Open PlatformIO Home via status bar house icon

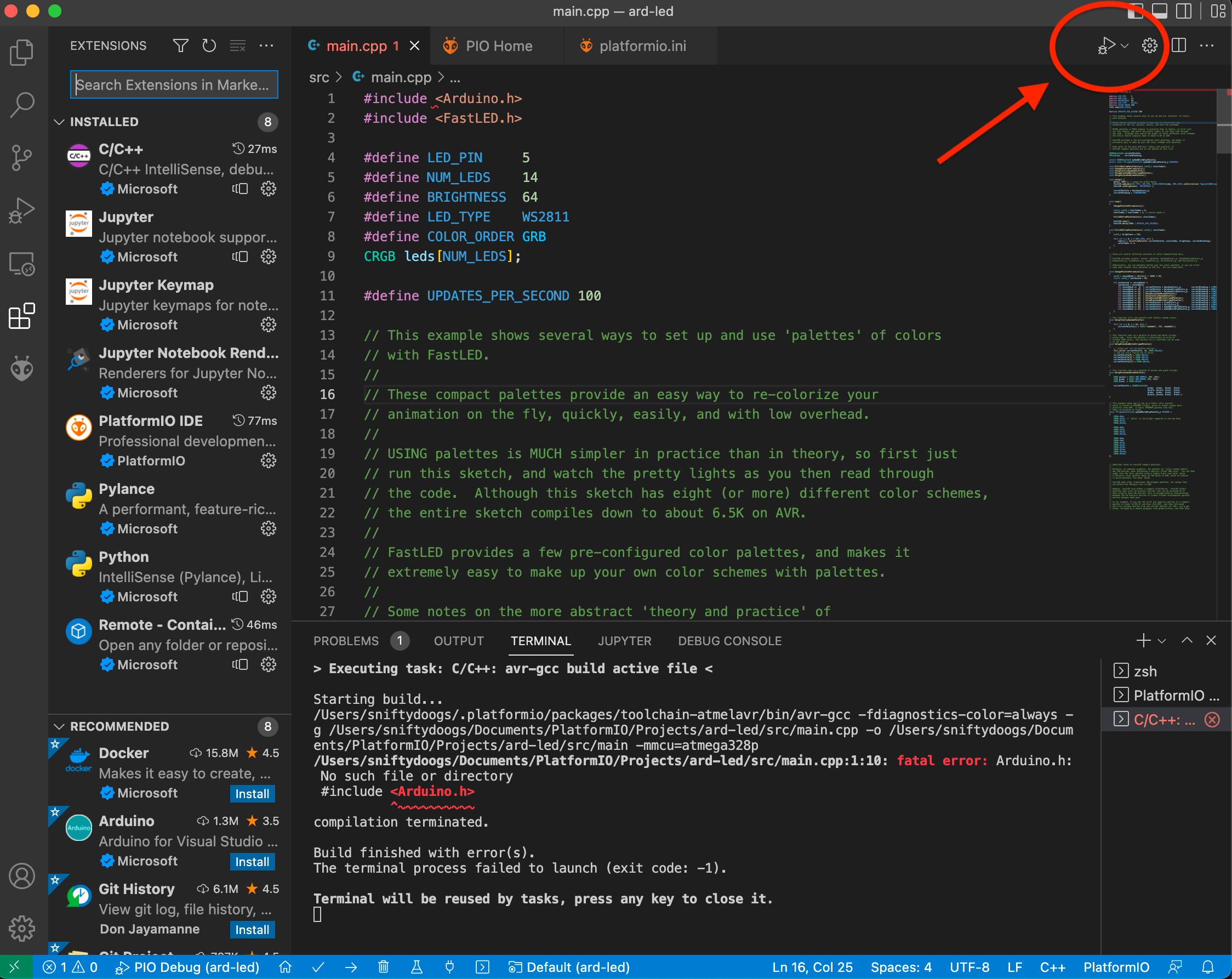click(x=284, y=966)
